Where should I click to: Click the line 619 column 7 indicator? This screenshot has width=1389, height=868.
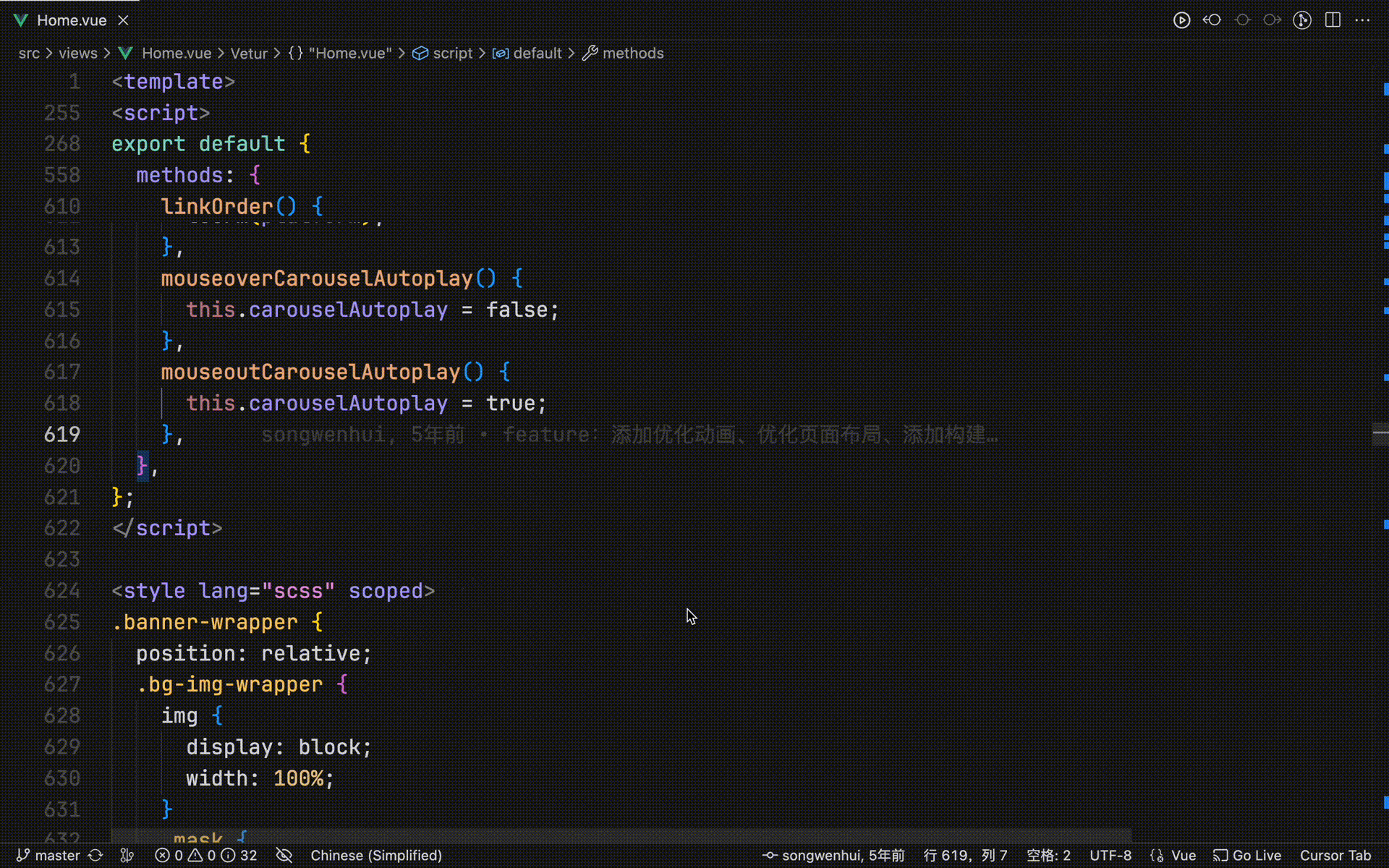pos(965,856)
